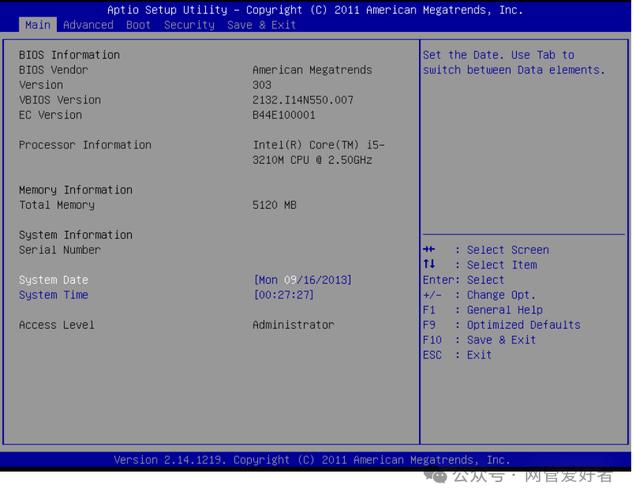Select the System Date item
This screenshot has height=500, width=634.
(x=54, y=280)
